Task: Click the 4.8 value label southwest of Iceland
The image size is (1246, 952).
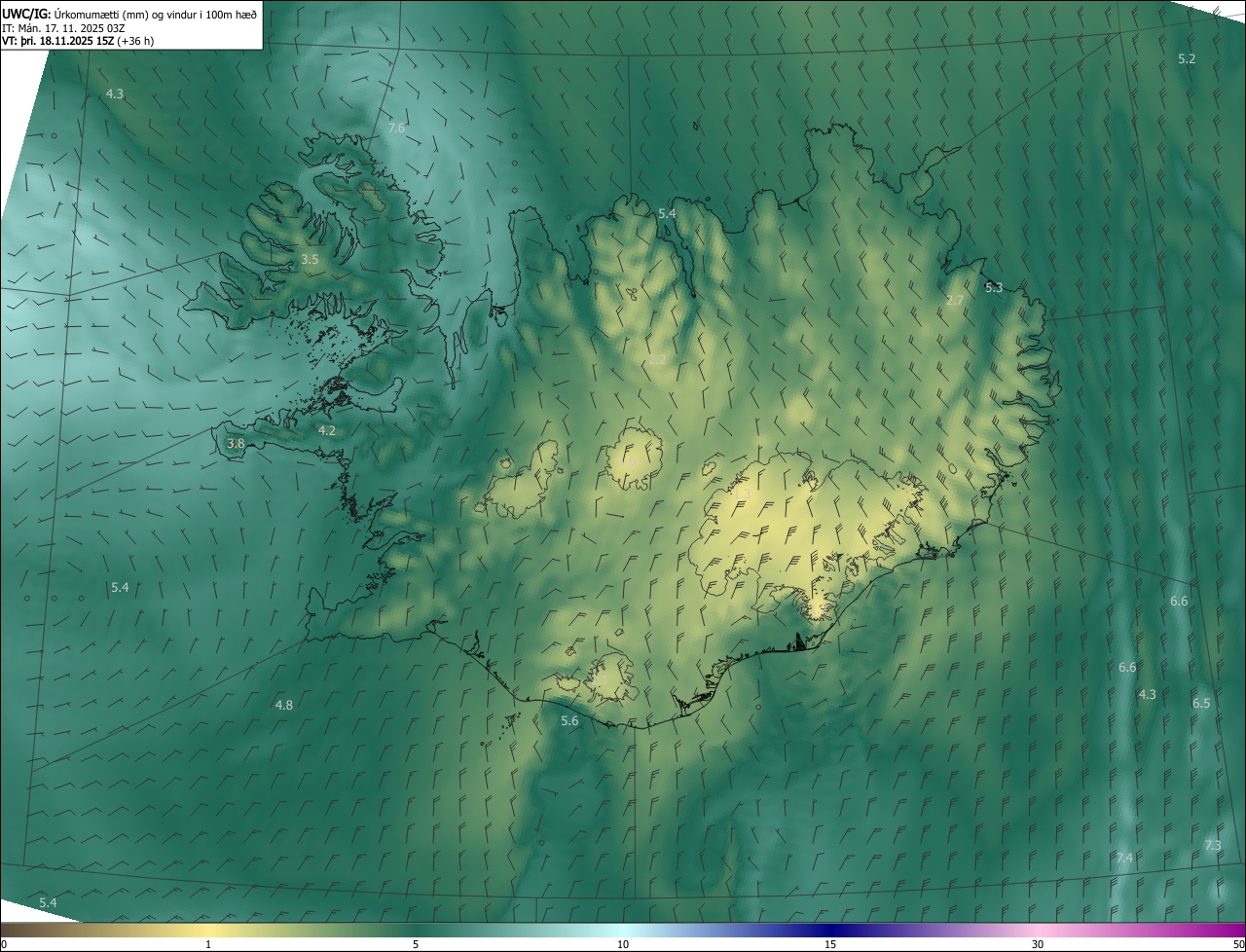Action: pos(284,705)
